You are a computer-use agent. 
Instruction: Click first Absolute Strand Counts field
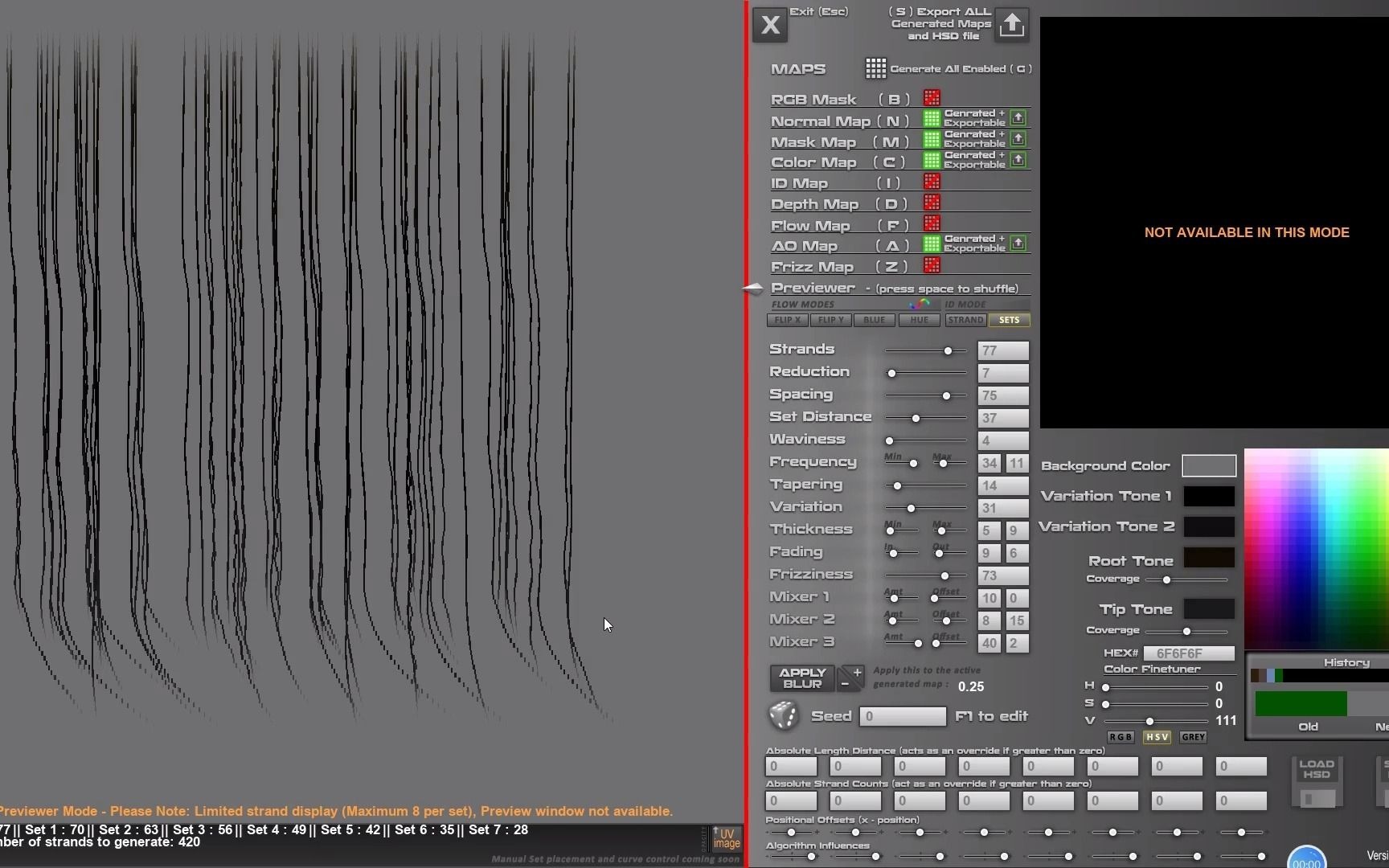791,801
